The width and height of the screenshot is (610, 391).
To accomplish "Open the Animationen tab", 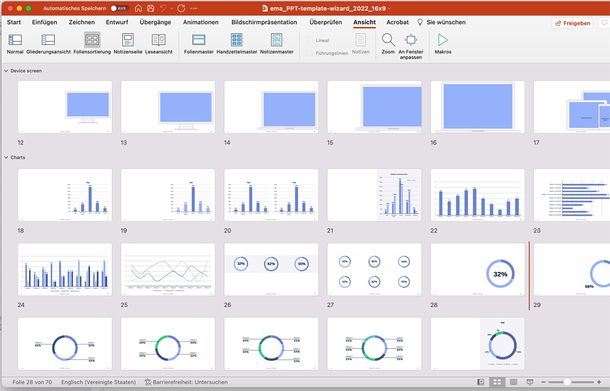I will point(201,22).
